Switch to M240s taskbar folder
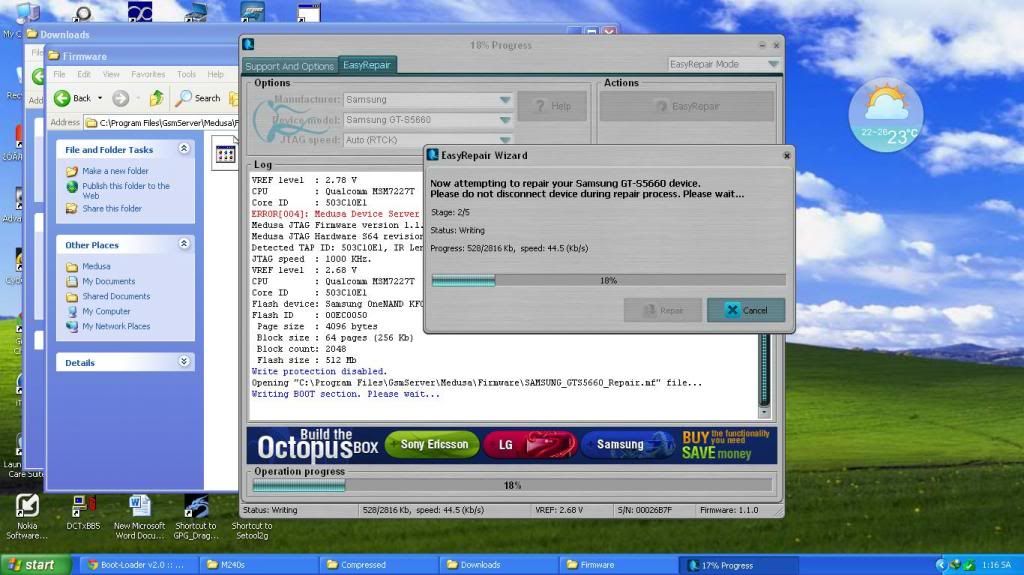Viewport: 1024px width, 575px height. click(x=258, y=565)
